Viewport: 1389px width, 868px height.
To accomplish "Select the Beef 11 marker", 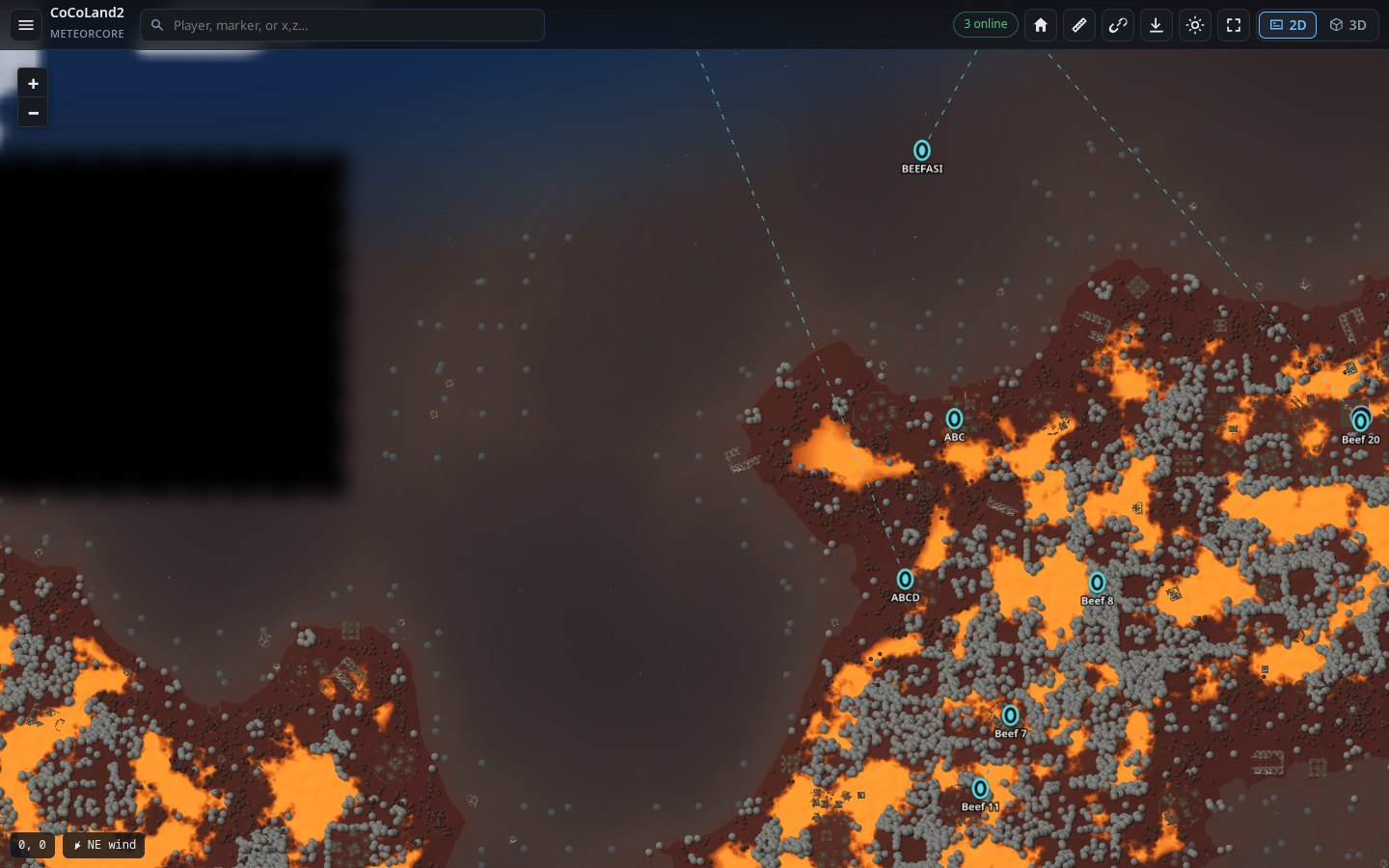I will click(x=980, y=789).
